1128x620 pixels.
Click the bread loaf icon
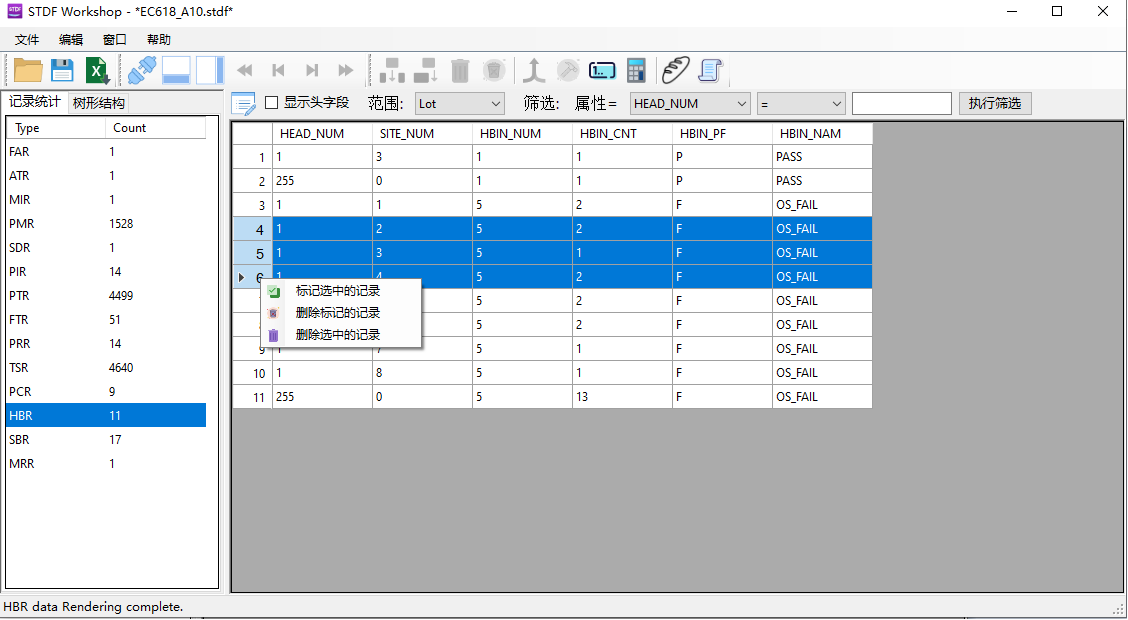(676, 70)
